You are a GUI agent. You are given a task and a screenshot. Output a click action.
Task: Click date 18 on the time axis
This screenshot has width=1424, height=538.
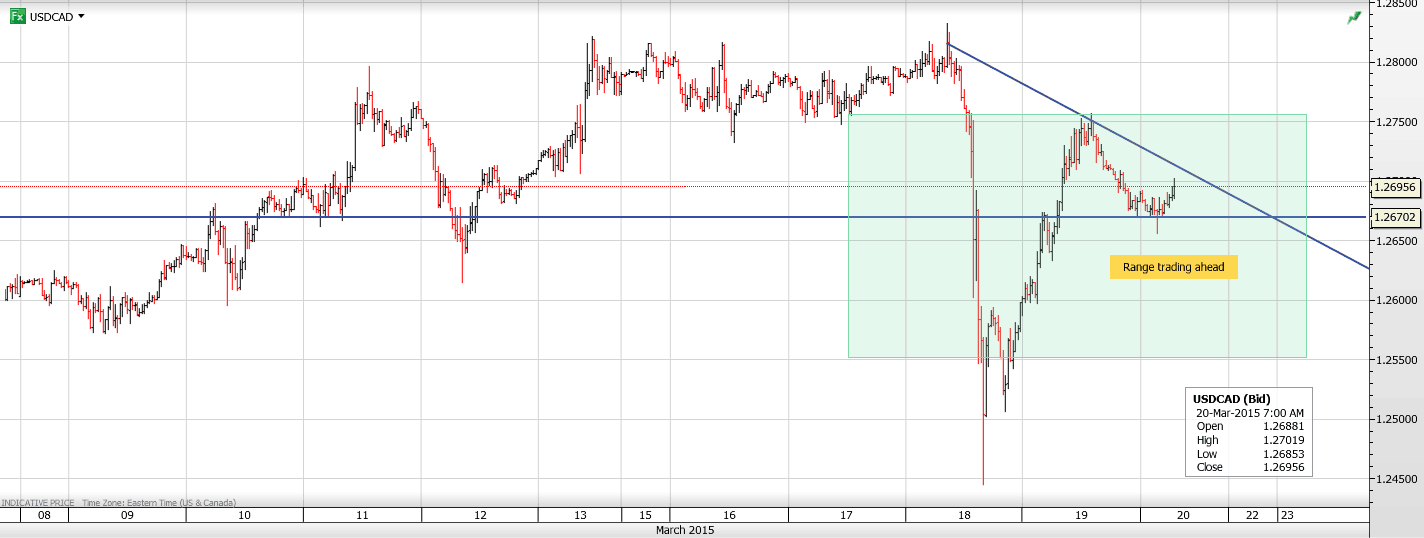coord(964,515)
